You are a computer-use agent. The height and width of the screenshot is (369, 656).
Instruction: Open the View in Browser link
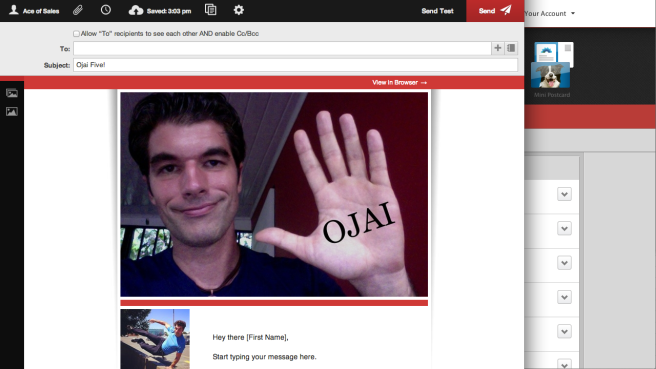[x=400, y=82]
